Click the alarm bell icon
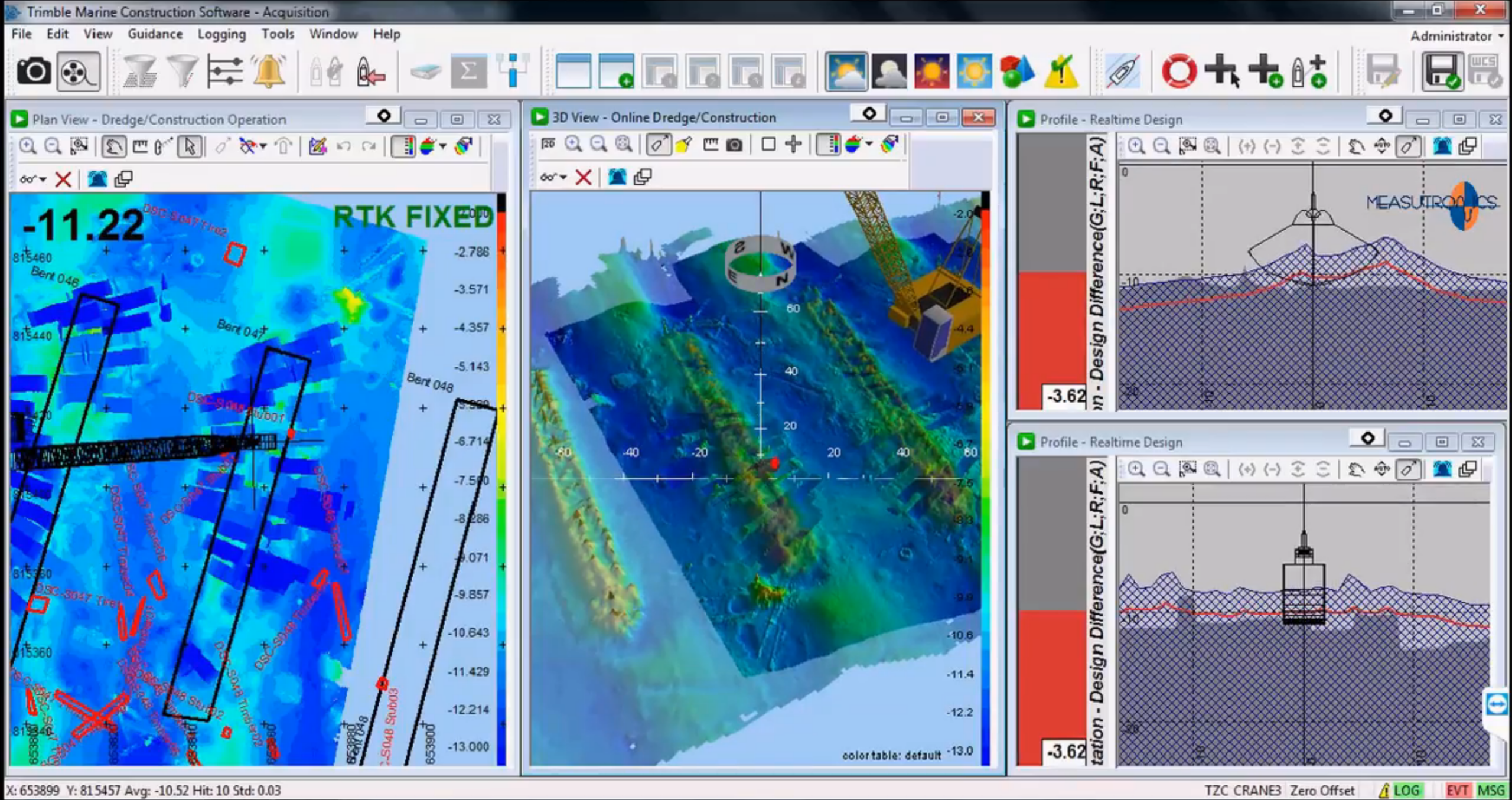The width and height of the screenshot is (1512, 800). click(x=269, y=72)
